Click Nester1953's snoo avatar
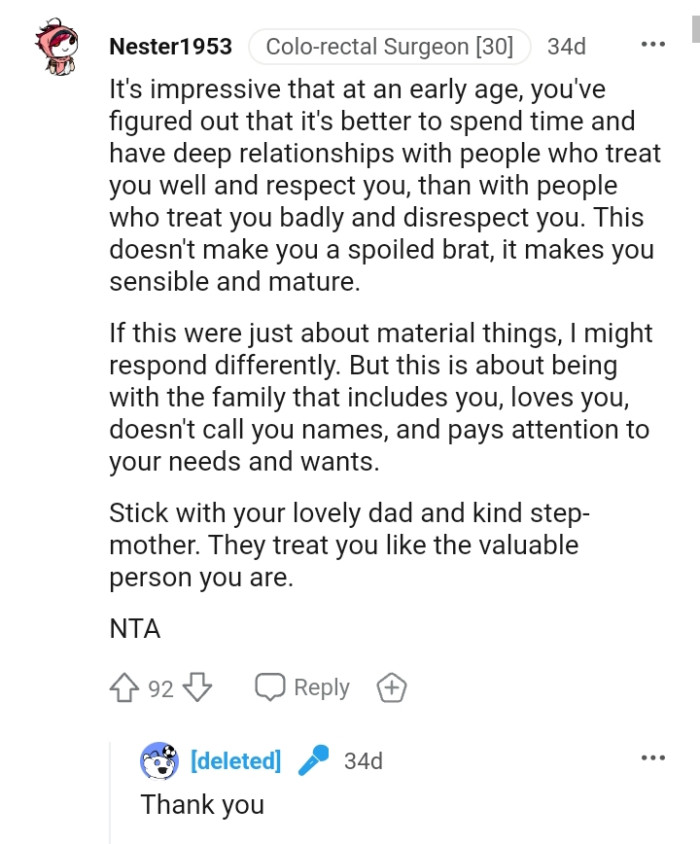Image resolution: width=700 pixels, height=844 pixels. click(x=55, y=45)
